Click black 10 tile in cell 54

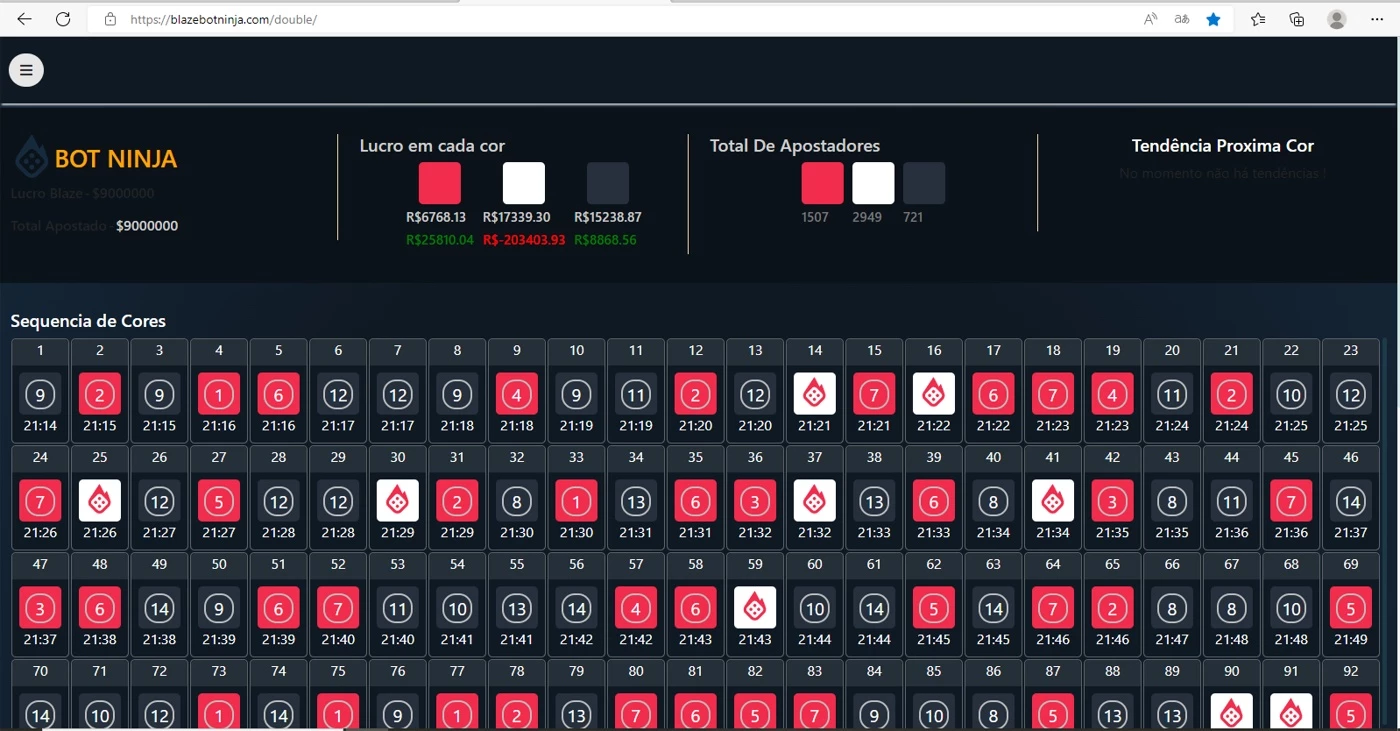[457, 608]
